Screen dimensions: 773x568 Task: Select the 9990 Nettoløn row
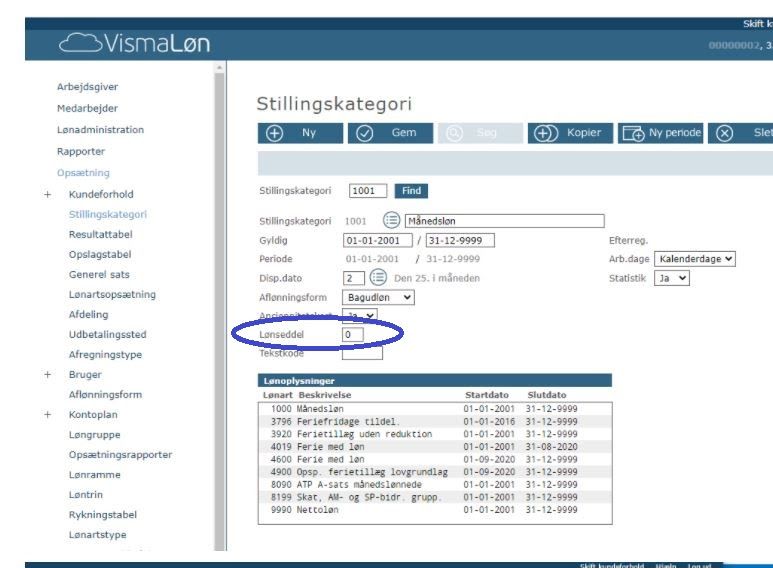click(x=435, y=510)
